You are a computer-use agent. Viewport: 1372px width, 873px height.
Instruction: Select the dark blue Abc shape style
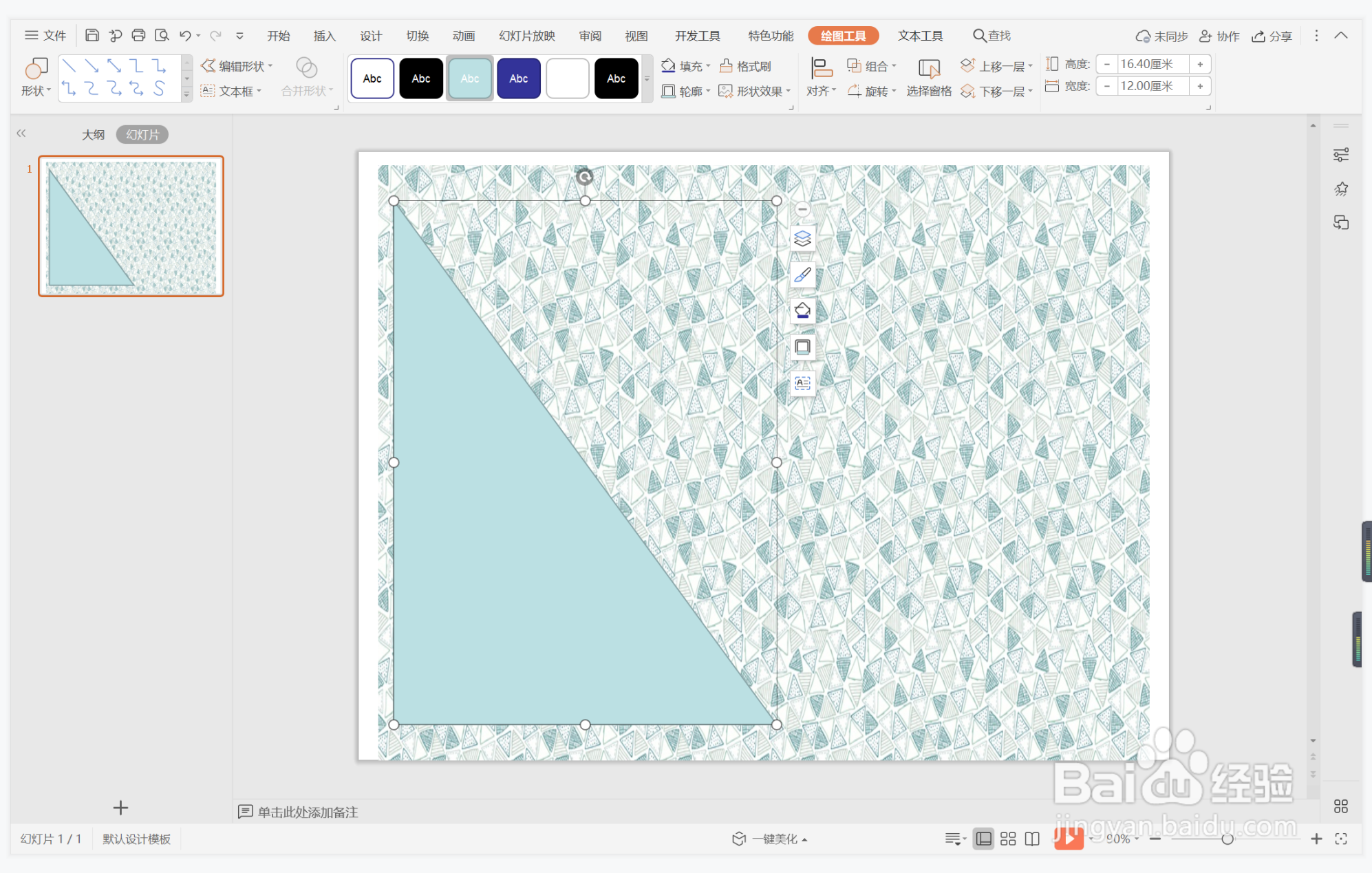pyautogui.click(x=518, y=78)
